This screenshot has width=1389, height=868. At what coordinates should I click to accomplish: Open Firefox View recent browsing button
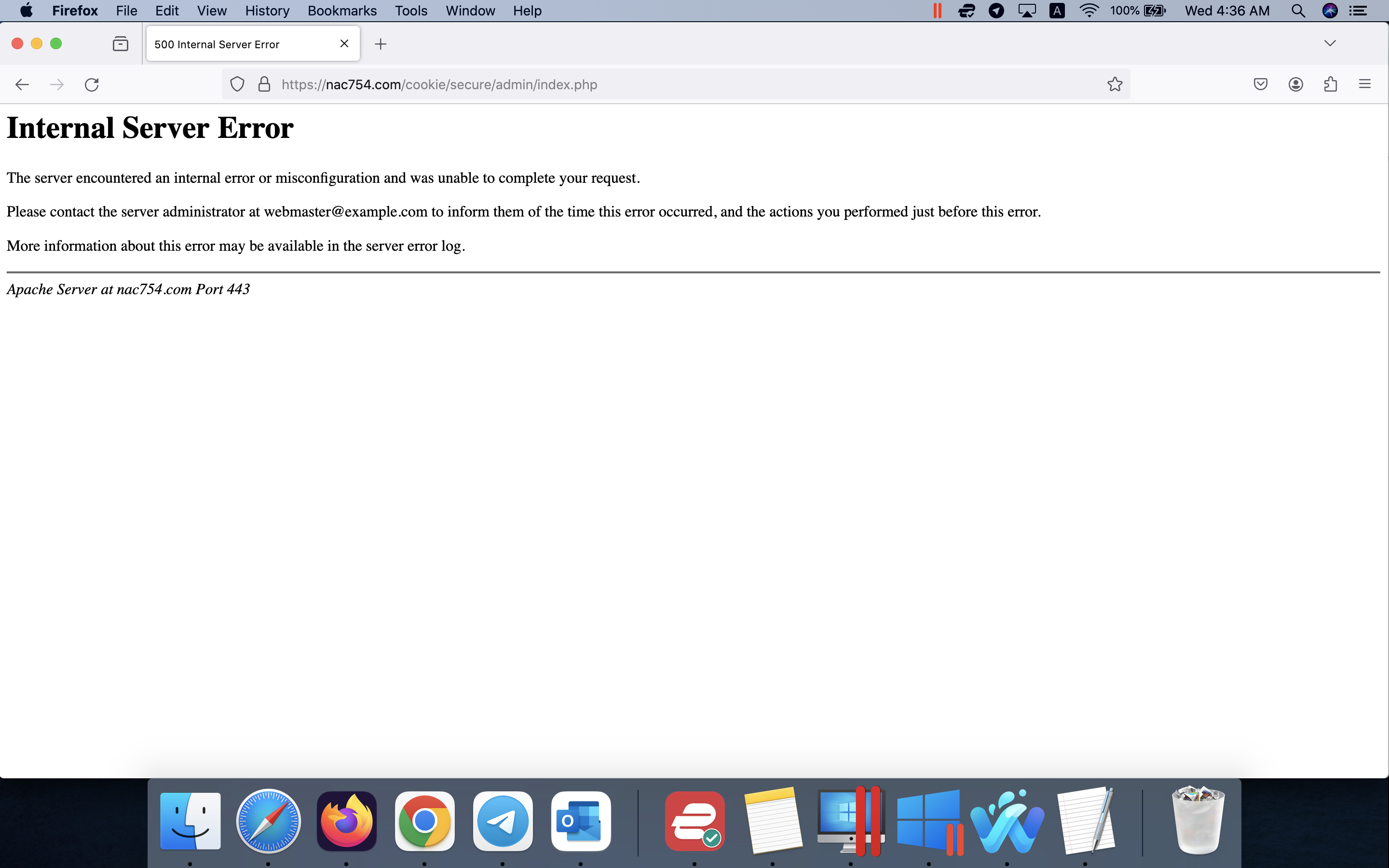(x=121, y=43)
